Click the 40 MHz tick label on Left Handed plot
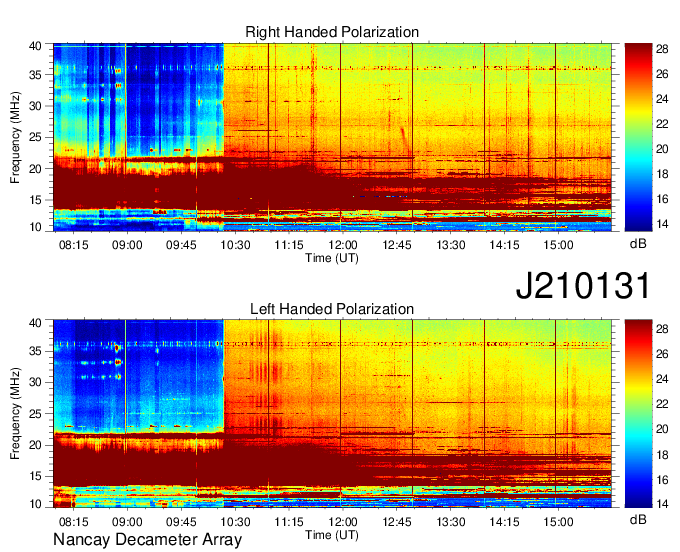 (x=36, y=323)
